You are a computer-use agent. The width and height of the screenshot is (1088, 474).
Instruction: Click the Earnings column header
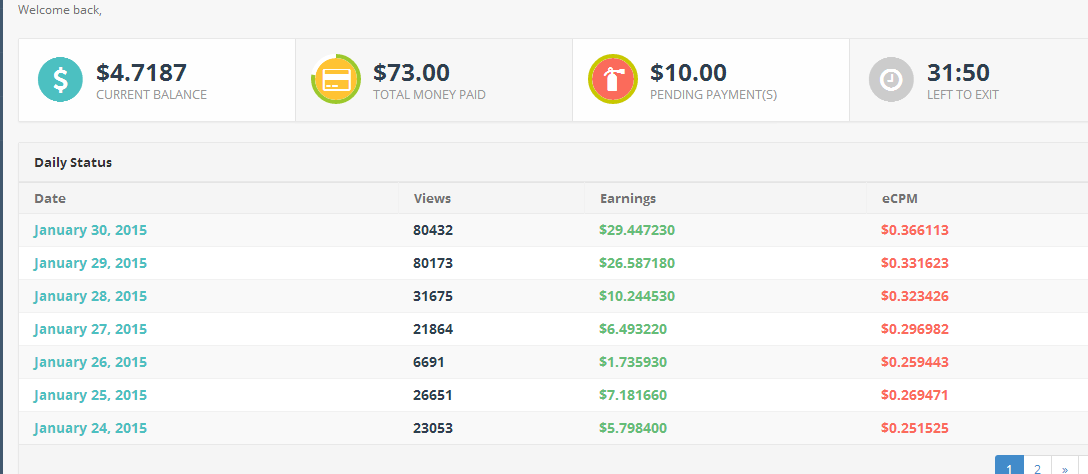click(628, 198)
